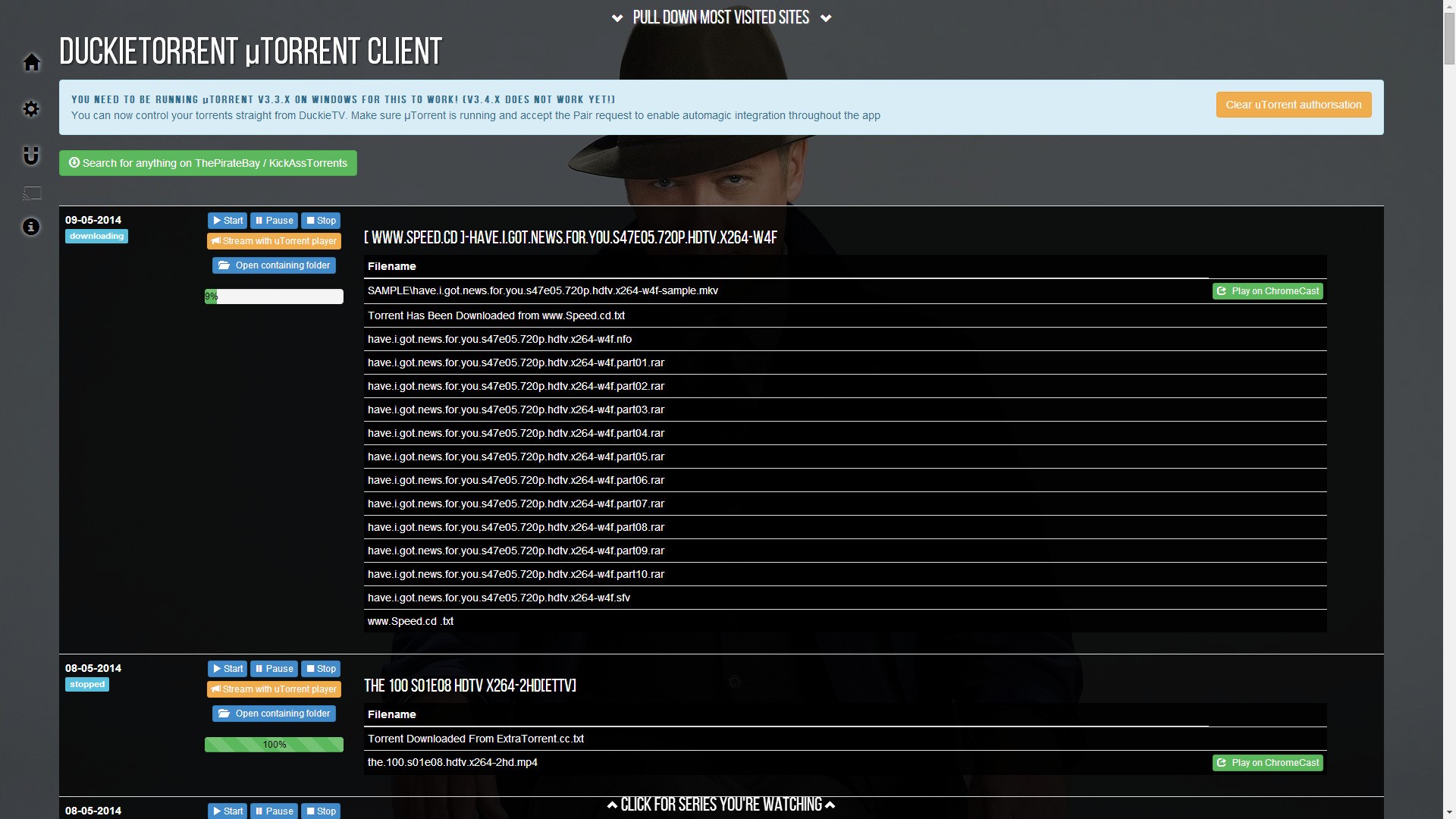The width and height of the screenshot is (1456, 819).
Task: Stream The 100 with uTorrent player
Action: pos(274,689)
